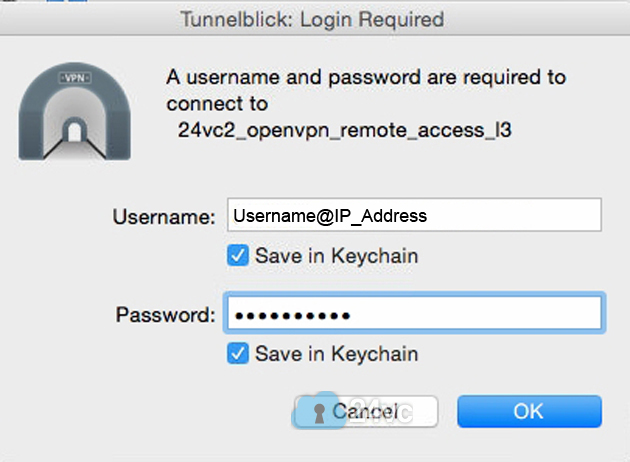
Task: Dismiss the dialog with Cancel button
Action: point(366,411)
